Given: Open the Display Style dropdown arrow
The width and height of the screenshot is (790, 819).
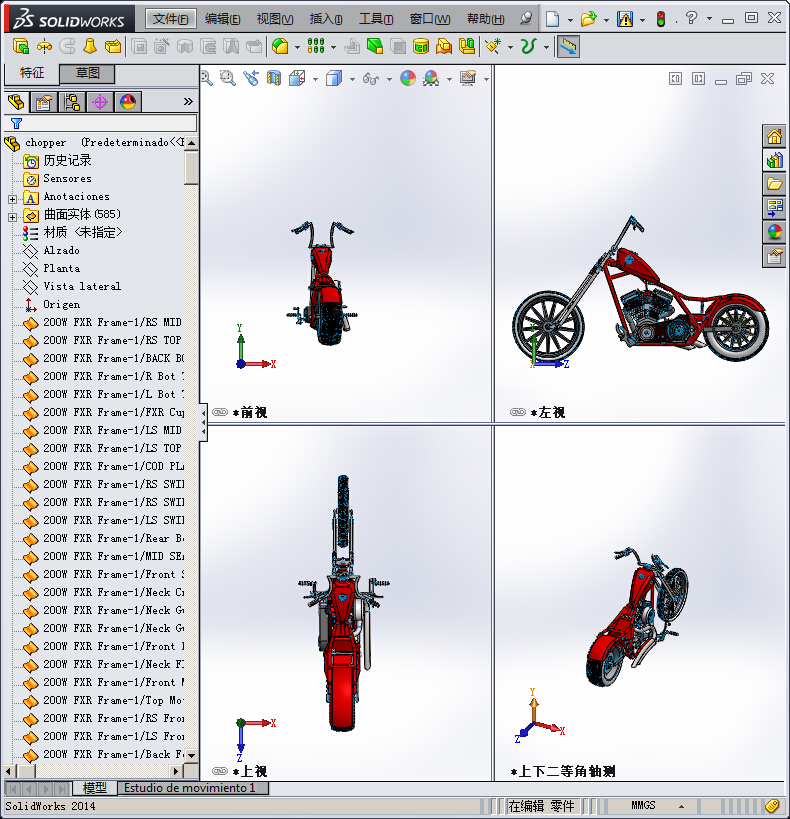Looking at the screenshot, I should pyautogui.click(x=352, y=79).
